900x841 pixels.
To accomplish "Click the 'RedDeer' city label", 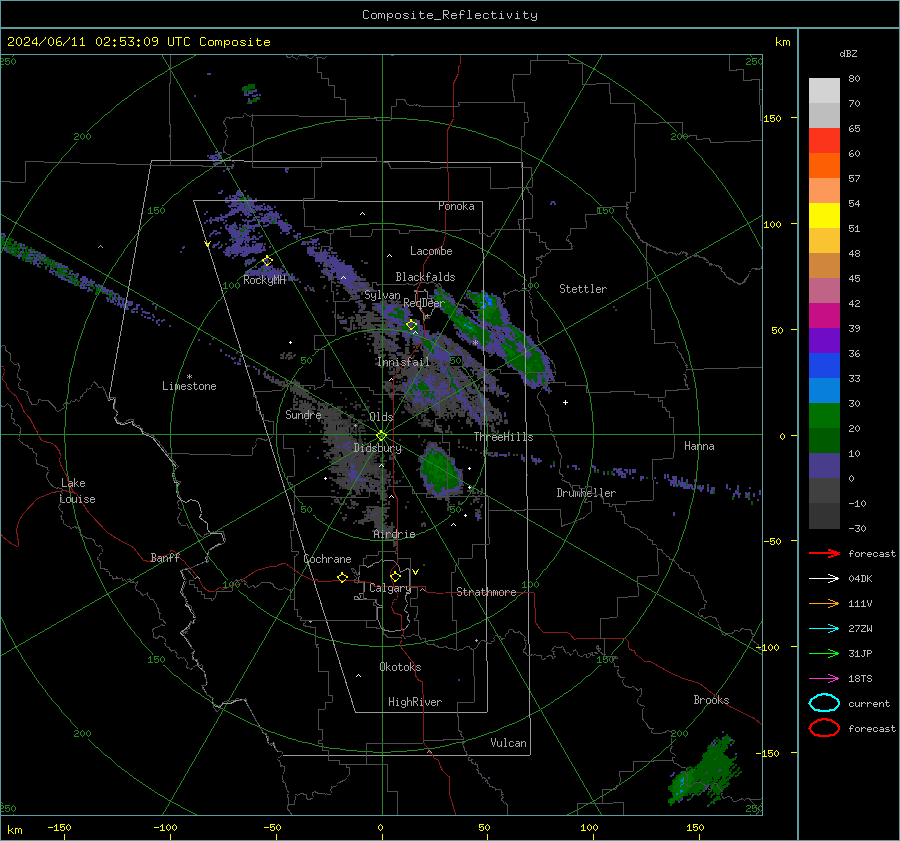I will tap(424, 303).
